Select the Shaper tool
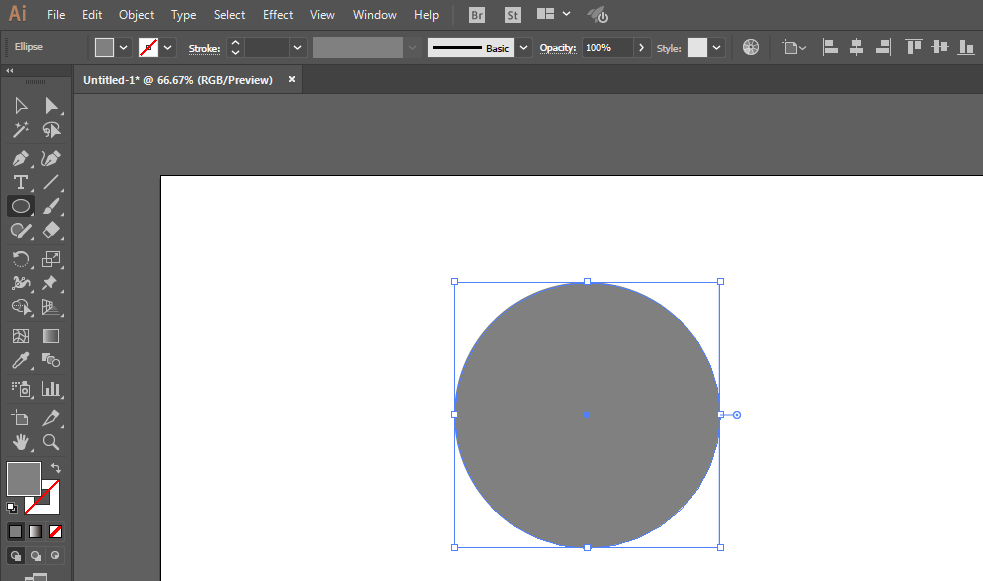The height and width of the screenshot is (581, 983). pyautogui.click(x=21, y=231)
